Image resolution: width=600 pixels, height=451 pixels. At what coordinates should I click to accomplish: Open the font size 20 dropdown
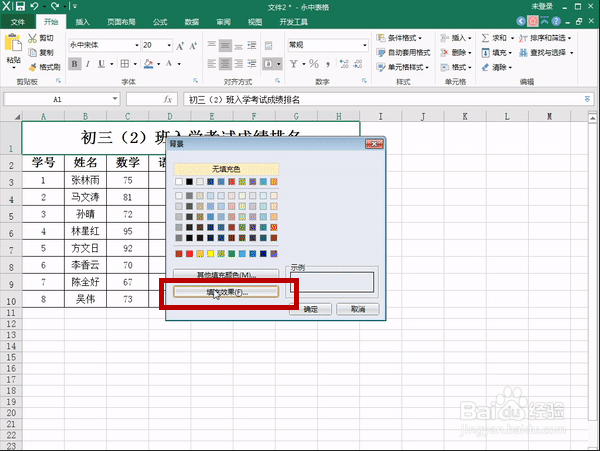tap(169, 46)
